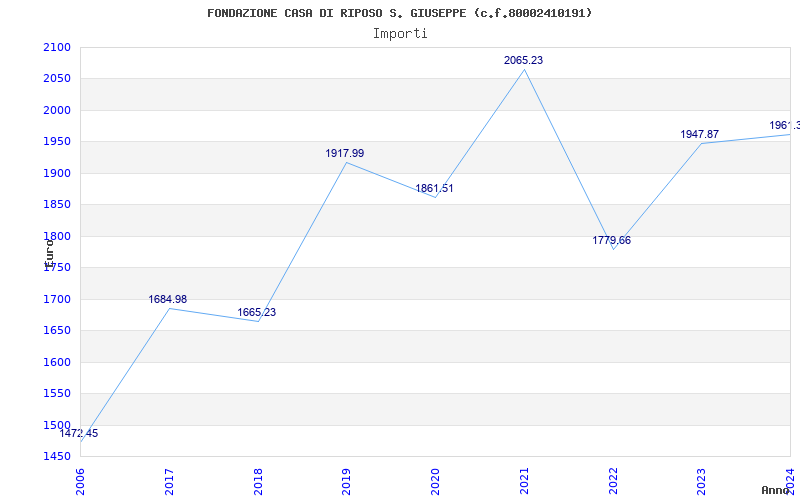Image resolution: width=800 pixels, height=500 pixels.
Task: Click the 'Importi' subtitle
Action: tap(400, 34)
